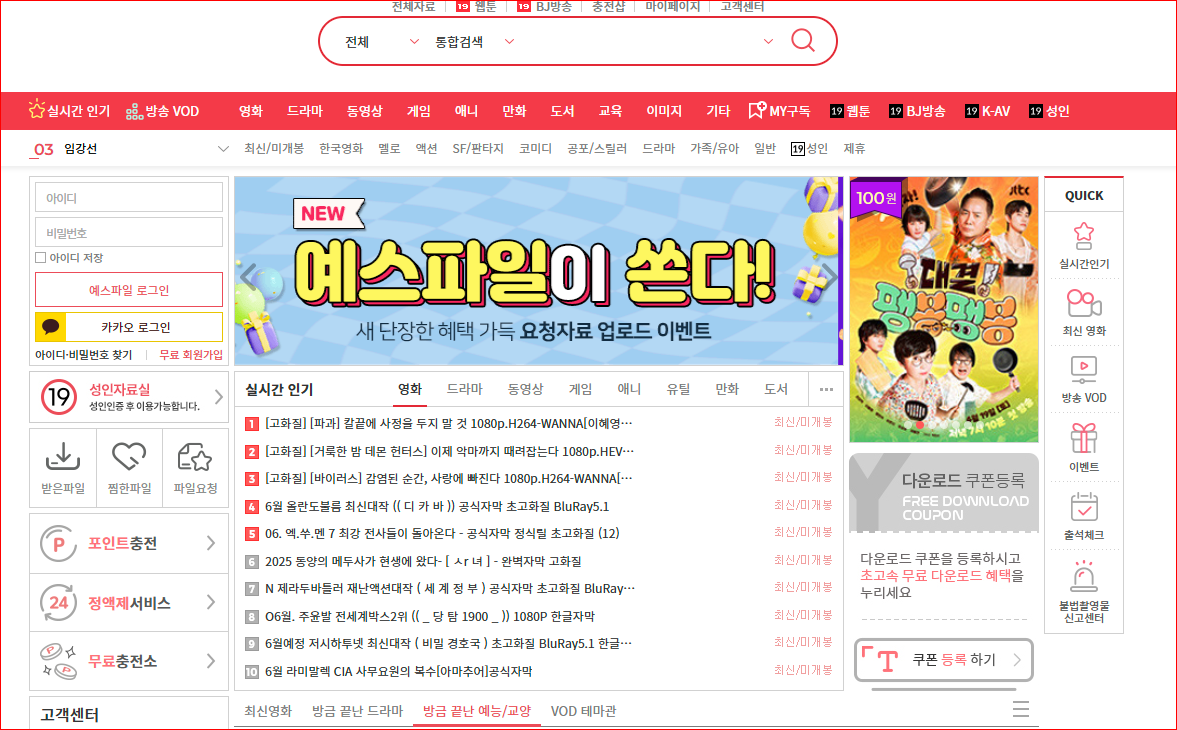Click the main search text field
Screen dimensions: 1177x730
coord(638,41)
